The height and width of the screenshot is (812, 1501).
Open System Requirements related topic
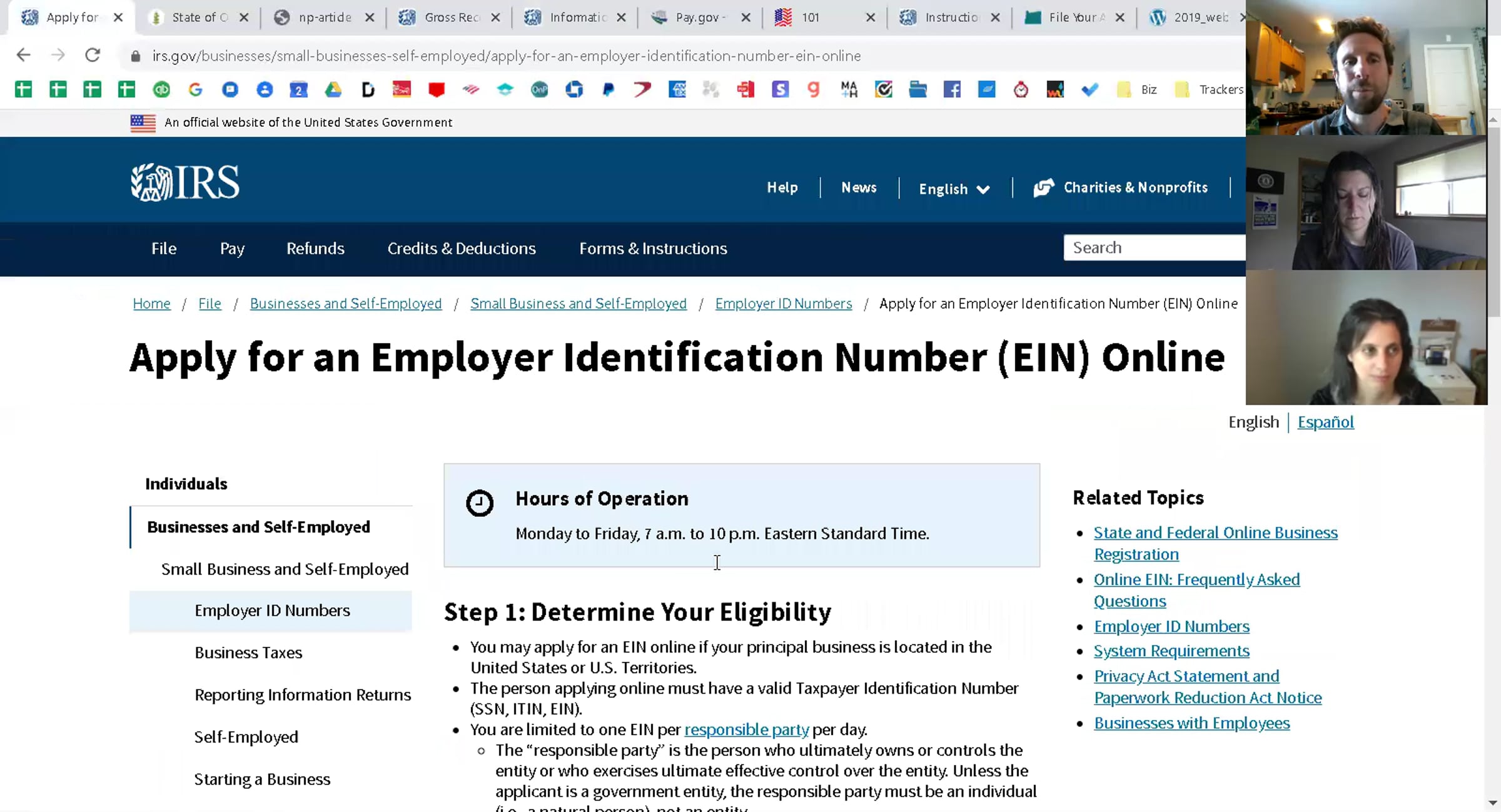click(1171, 651)
